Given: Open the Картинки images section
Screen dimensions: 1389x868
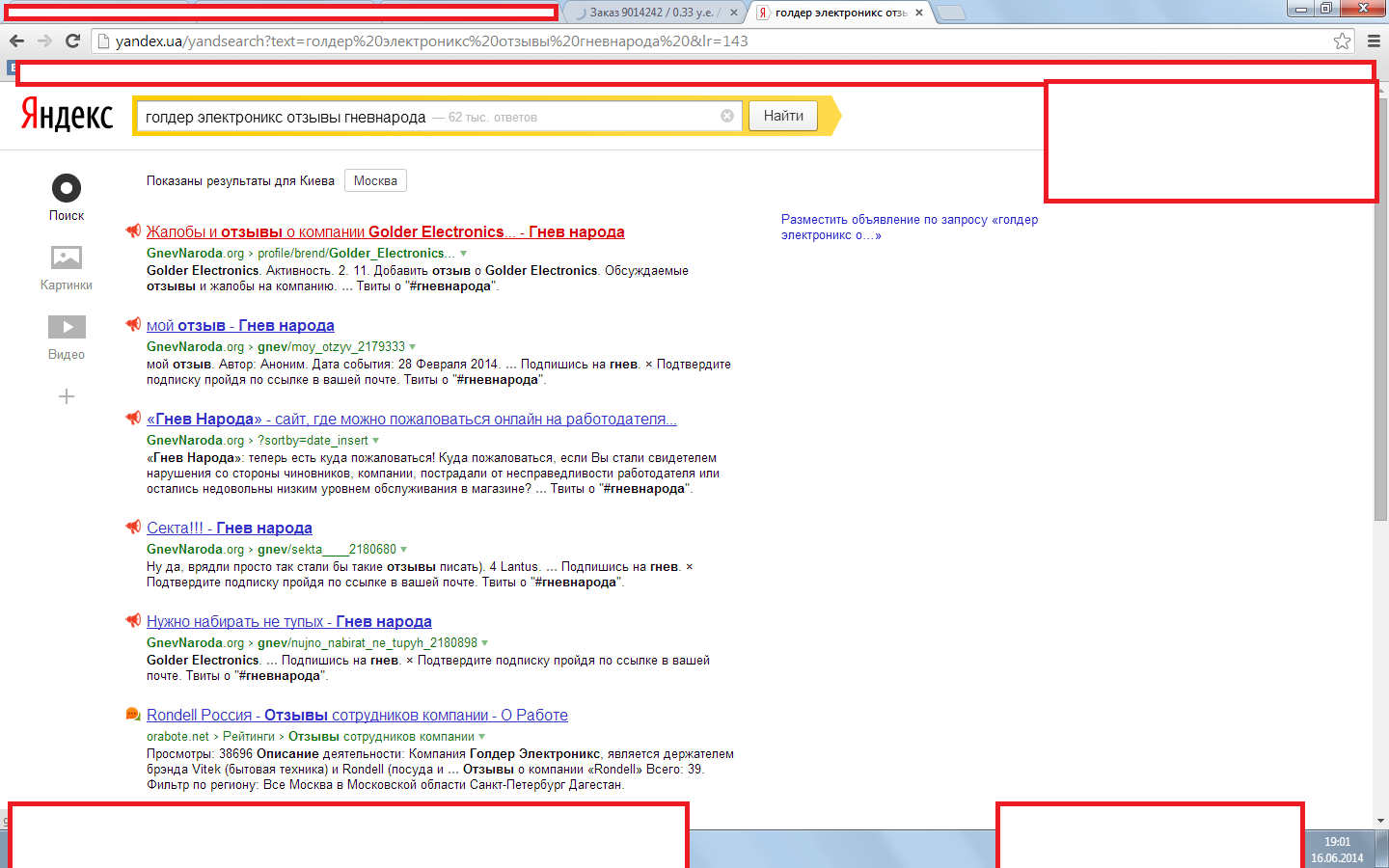Looking at the screenshot, I should 67,258.
